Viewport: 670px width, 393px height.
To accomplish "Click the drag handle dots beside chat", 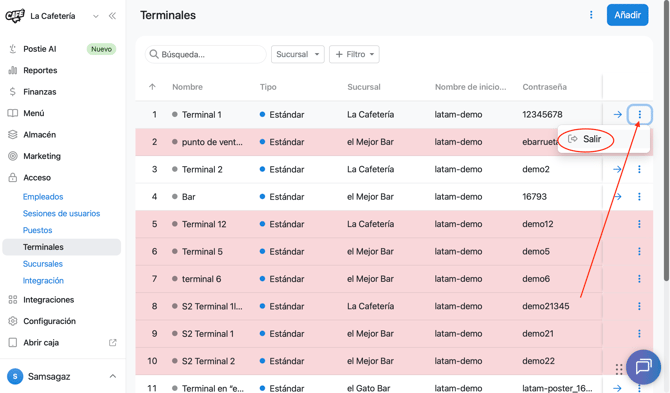I will 618,369.
